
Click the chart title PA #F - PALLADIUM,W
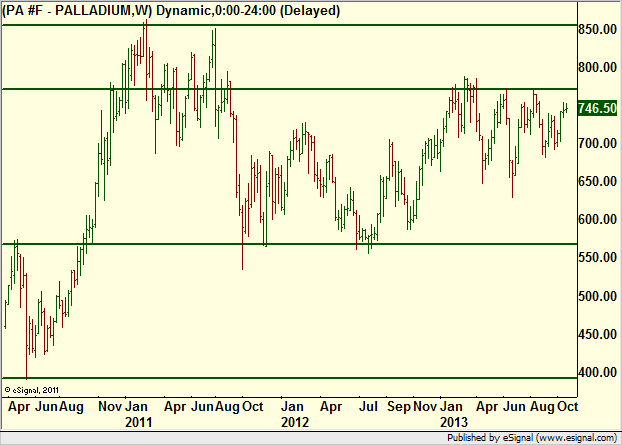[77, 10]
